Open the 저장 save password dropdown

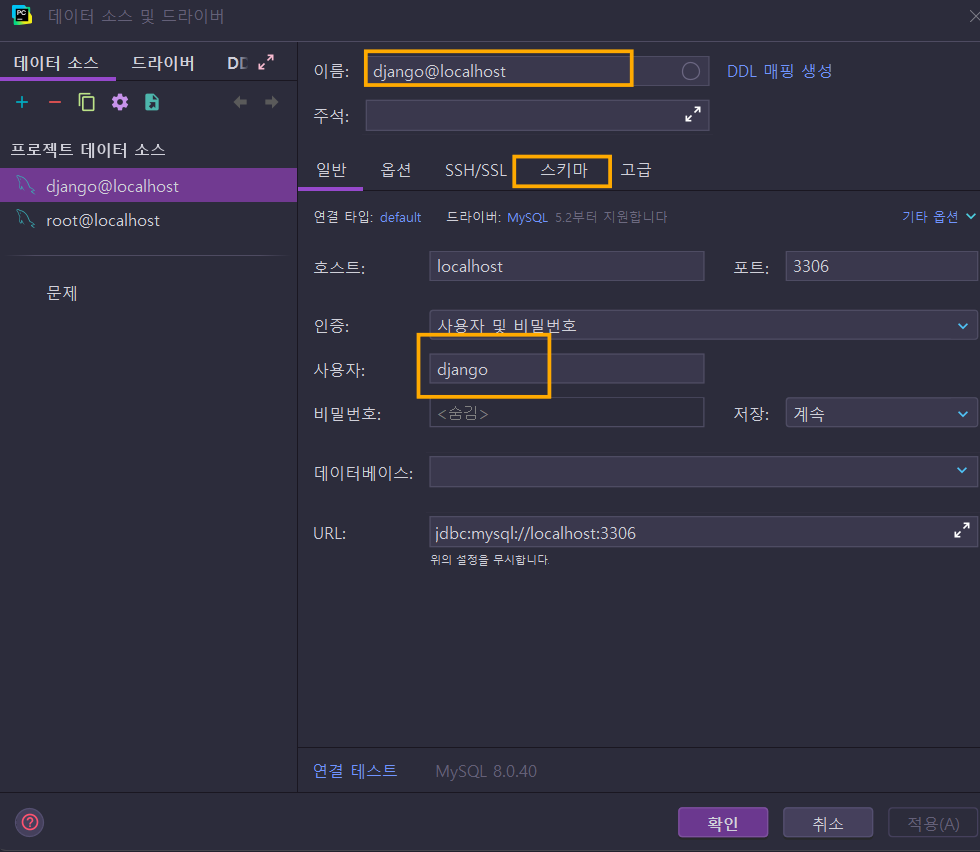click(x=881, y=413)
